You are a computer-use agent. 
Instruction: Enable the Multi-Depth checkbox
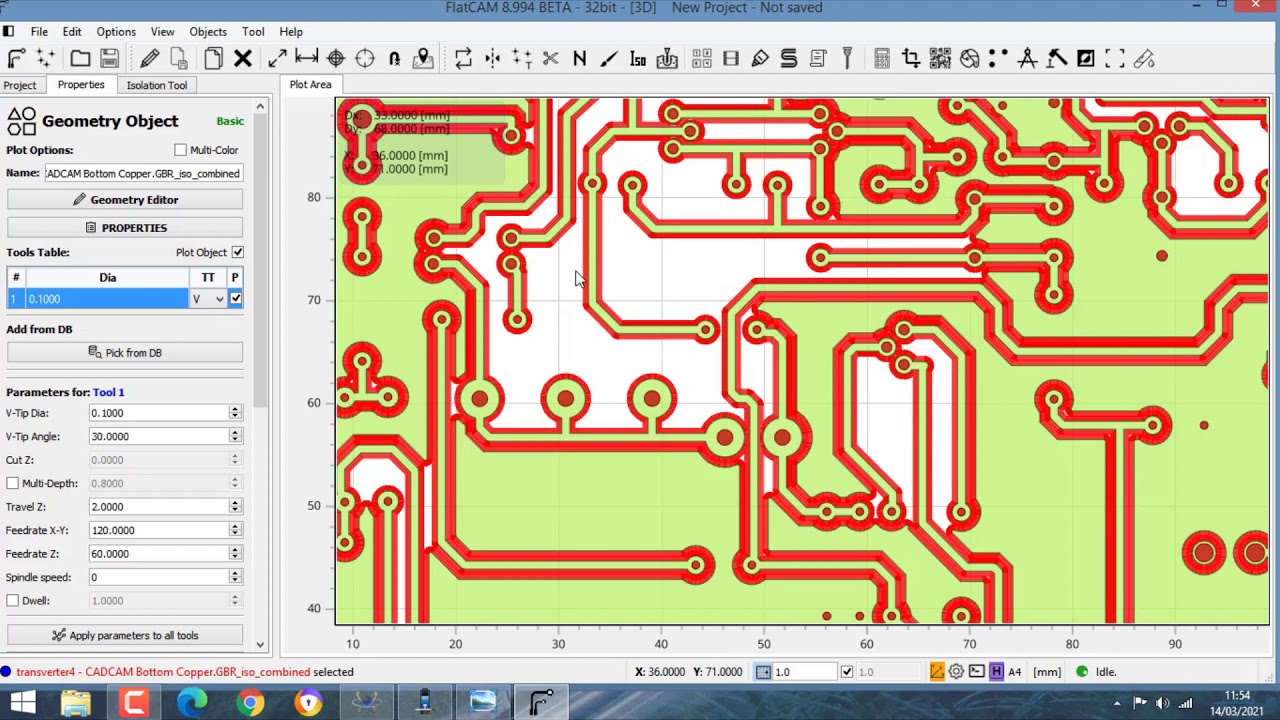point(13,483)
